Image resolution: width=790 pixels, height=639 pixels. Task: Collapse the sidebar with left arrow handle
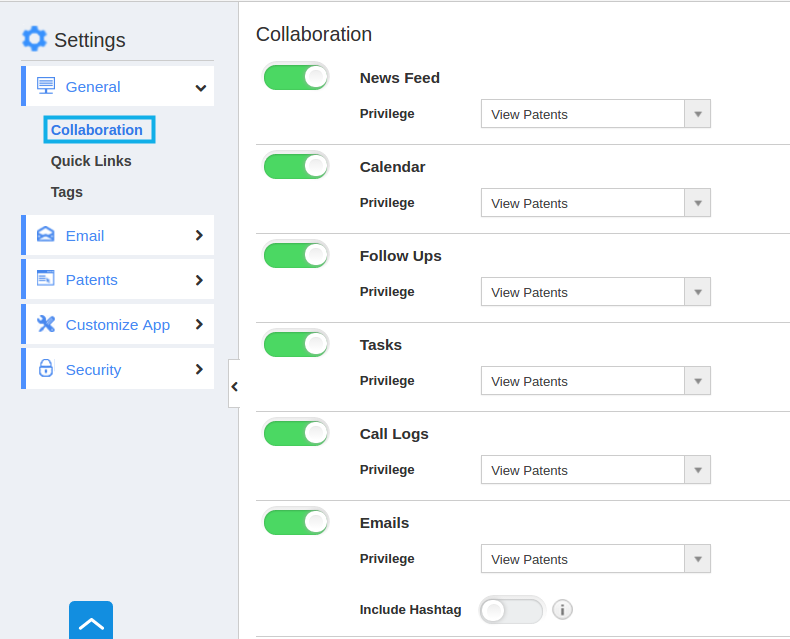pyautogui.click(x=234, y=387)
